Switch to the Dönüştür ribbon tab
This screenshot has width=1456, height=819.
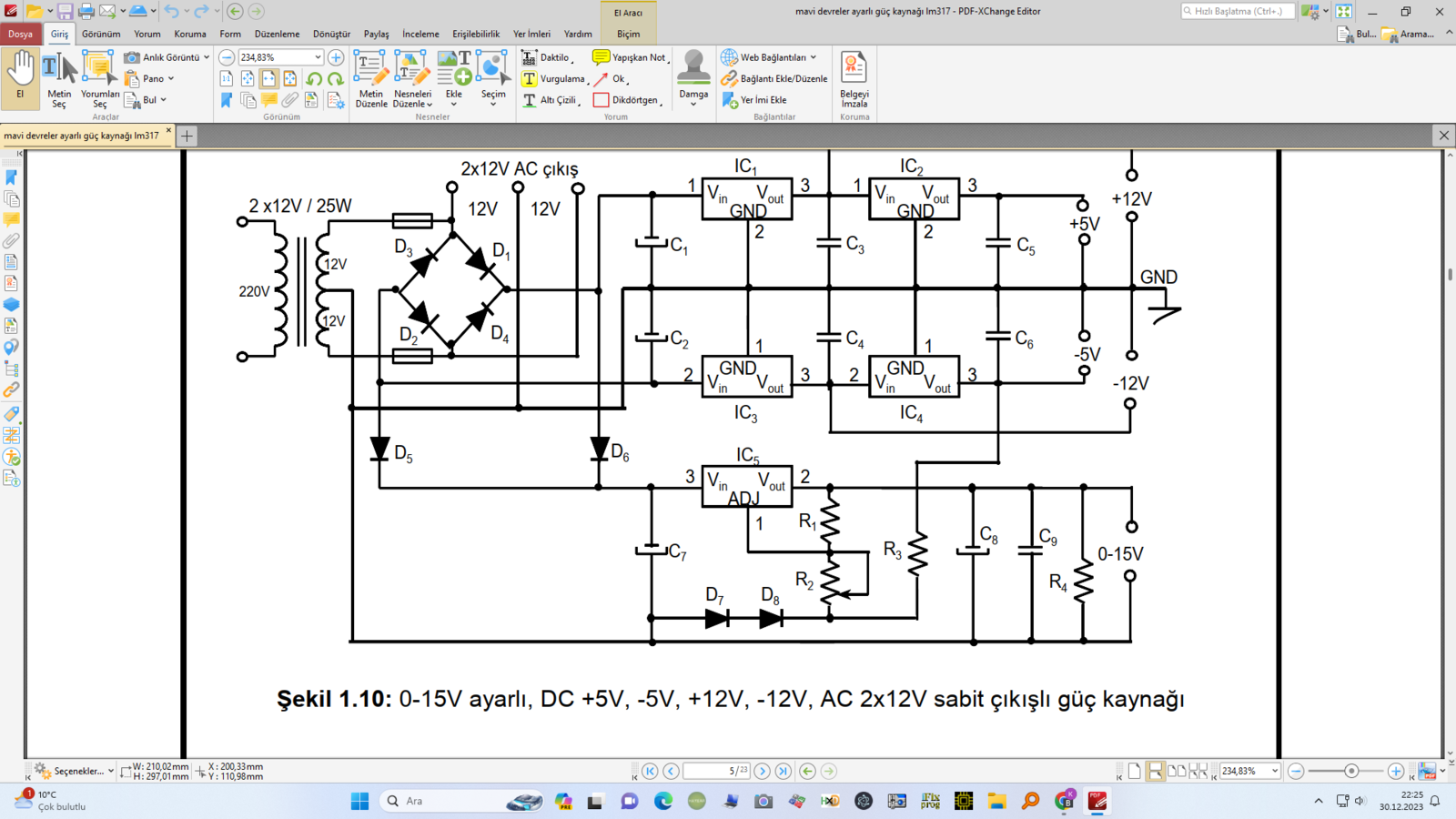(x=331, y=34)
